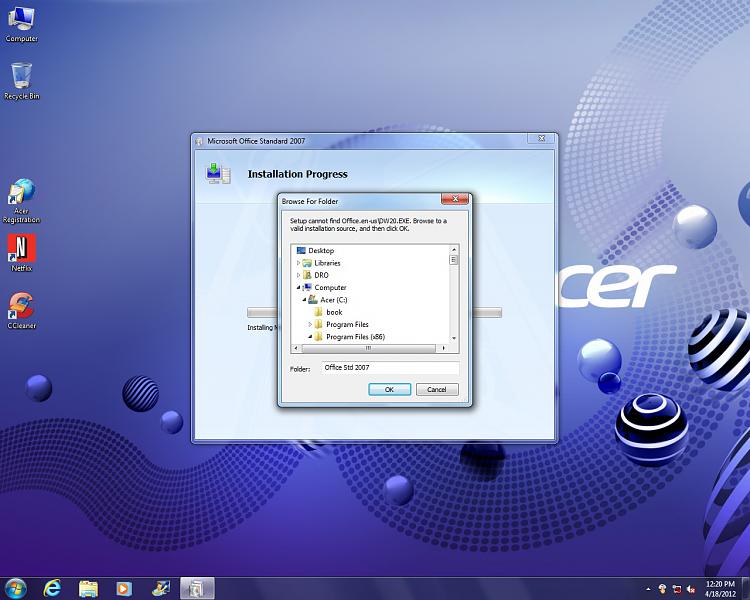
Task: Expand the Libraries tree node
Action: 298,263
